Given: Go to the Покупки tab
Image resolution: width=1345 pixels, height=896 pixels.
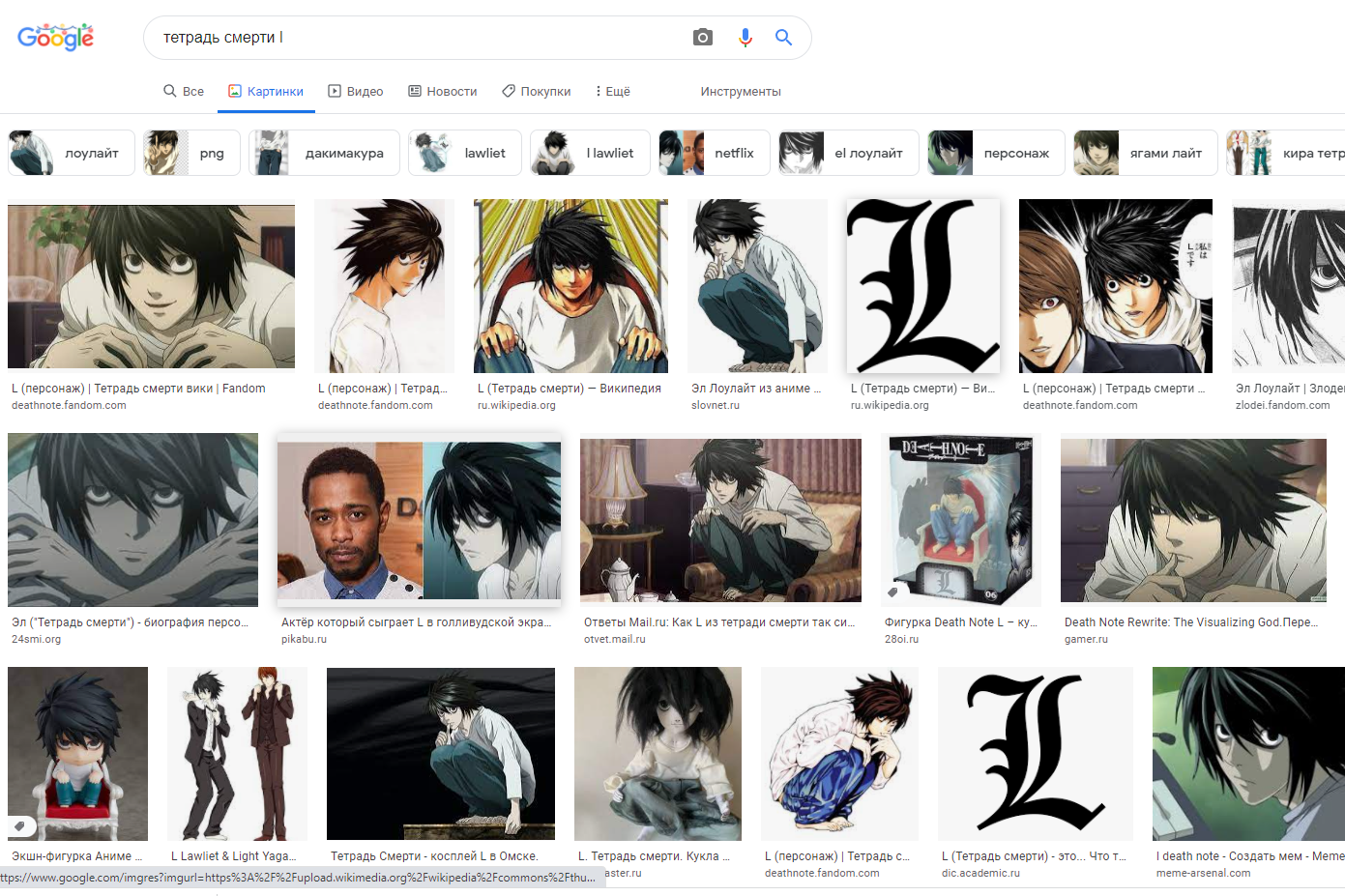Looking at the screenshot, I should pos(536,91).
